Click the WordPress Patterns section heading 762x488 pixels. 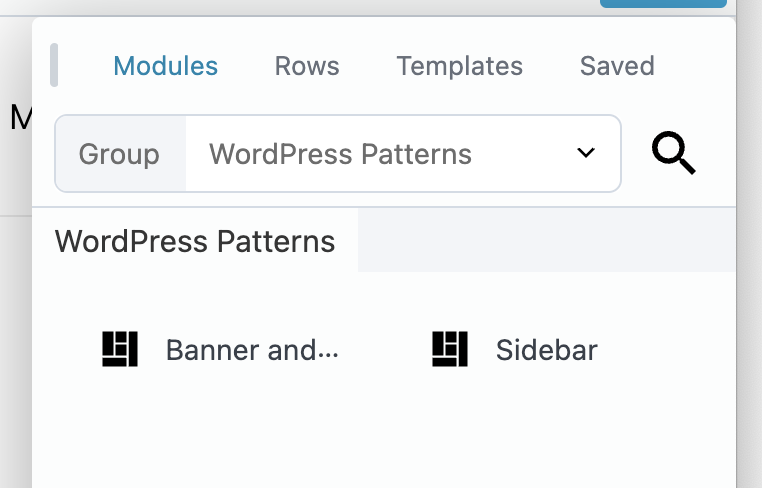click(195, 241)
